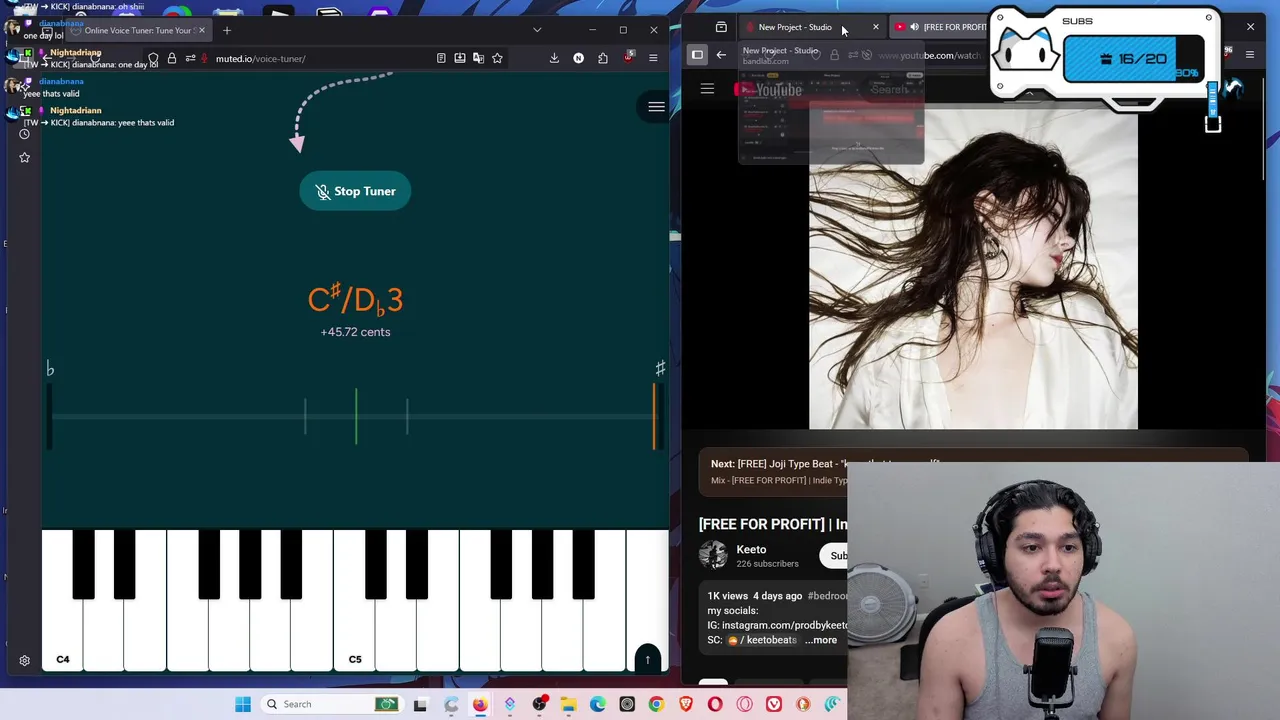The height and width of the screenshot is (720, 1280).
Task: Toggle sidebar button in YouTube window
Action: [x=697, y=55]
